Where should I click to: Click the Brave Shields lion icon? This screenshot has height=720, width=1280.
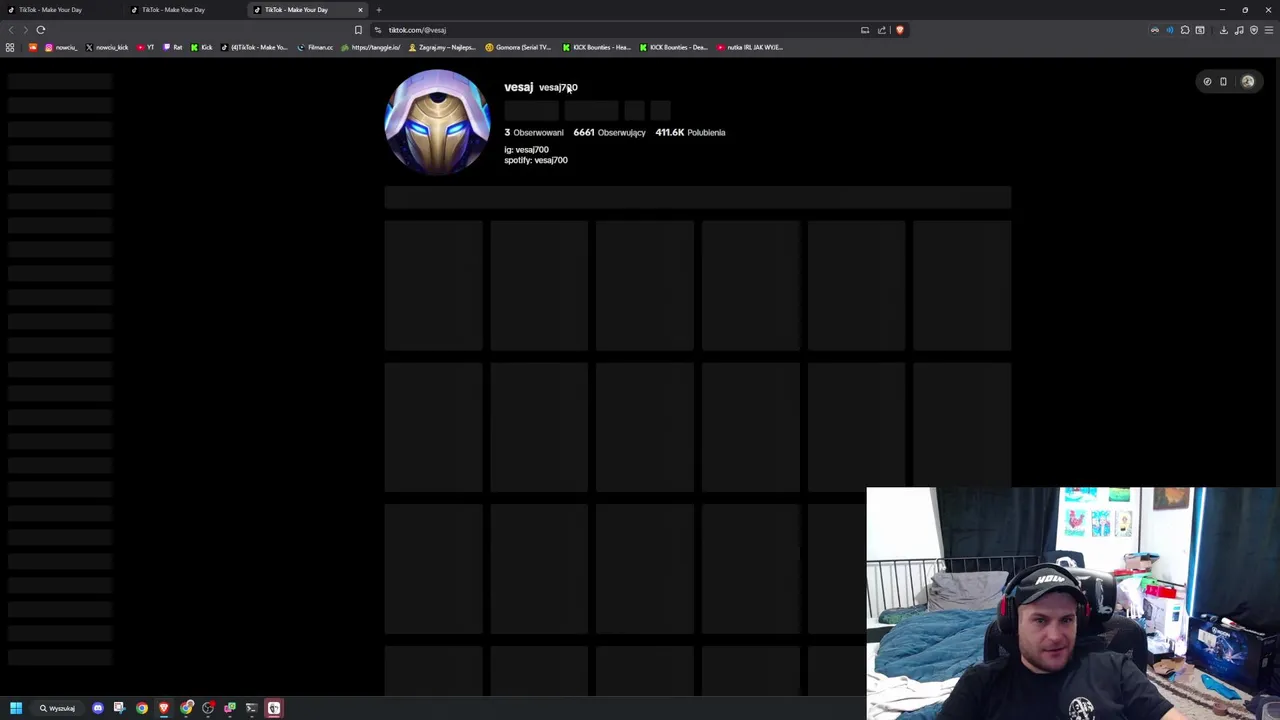pyautogui.click(x=899, y=30)
